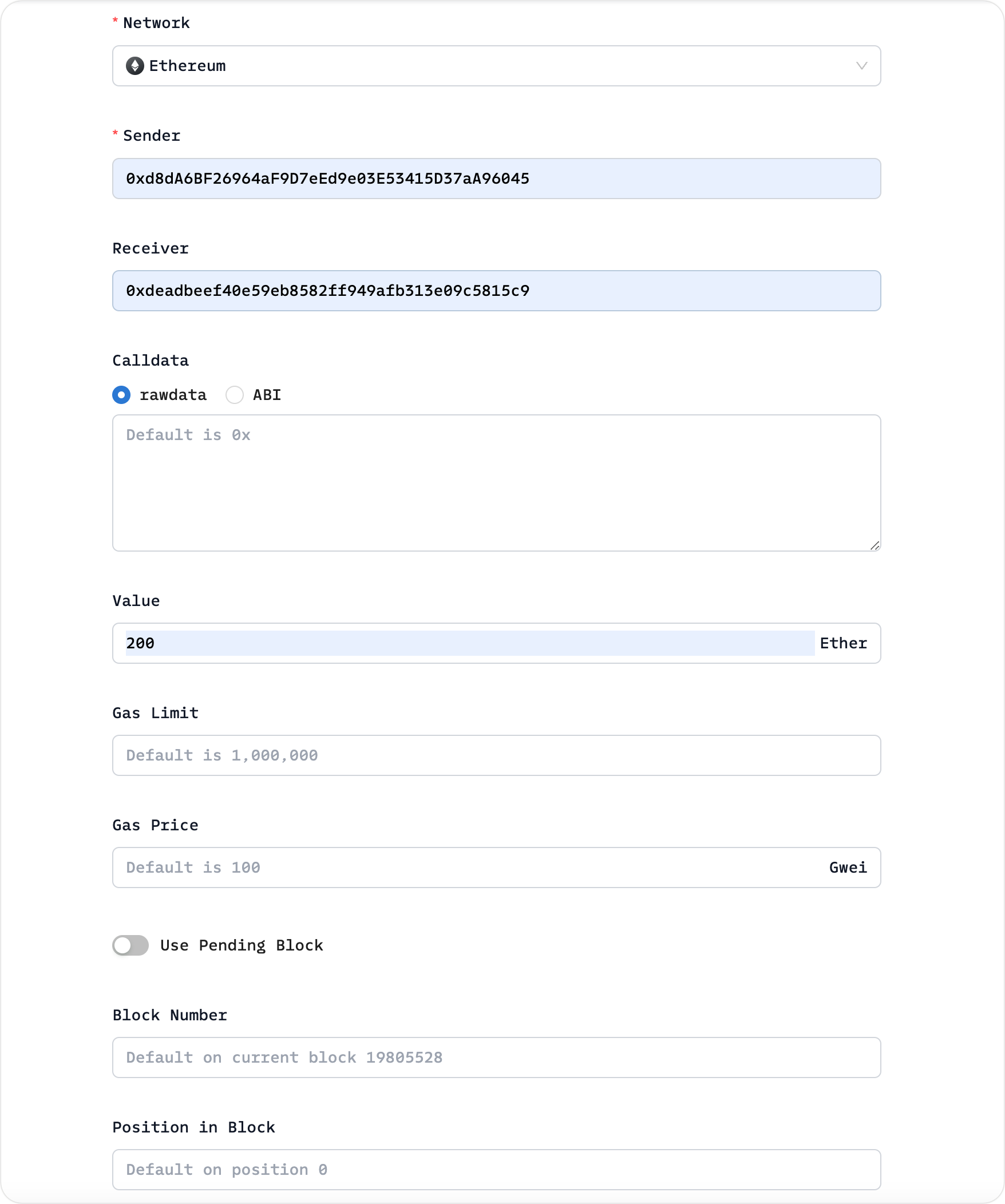Click the "Use Pending Block" label text
This screenshot has height=1204, width=1005.
click(242, 945)
